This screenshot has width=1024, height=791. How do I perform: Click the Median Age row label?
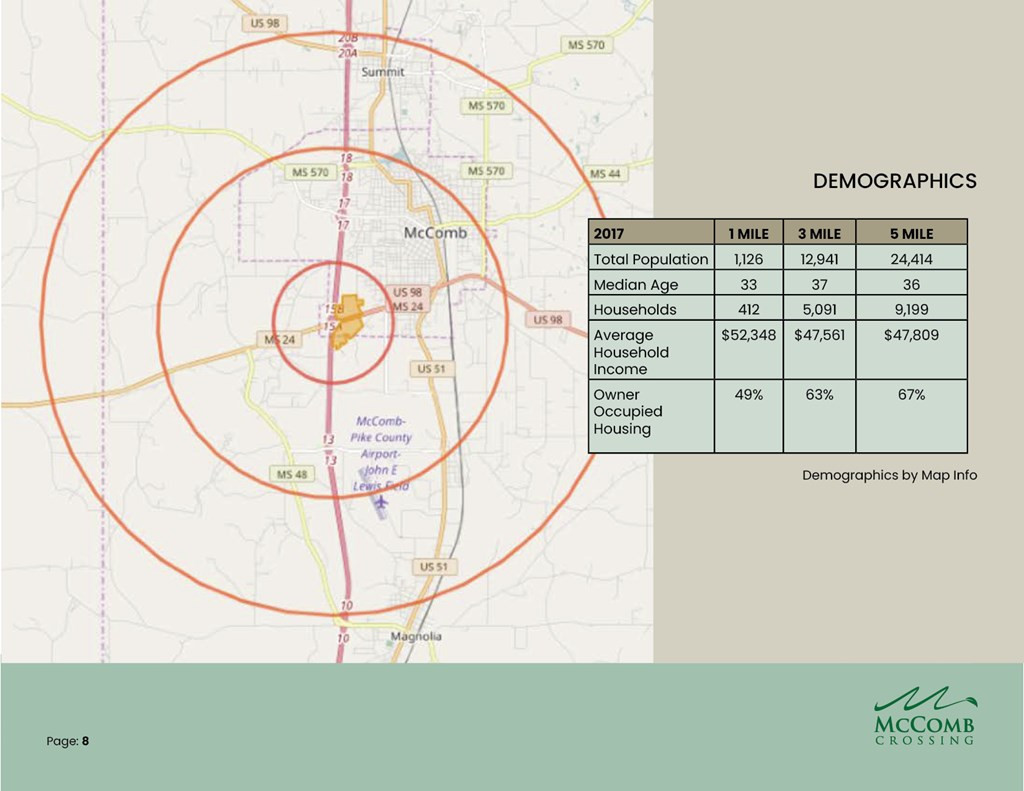(636, 284)
